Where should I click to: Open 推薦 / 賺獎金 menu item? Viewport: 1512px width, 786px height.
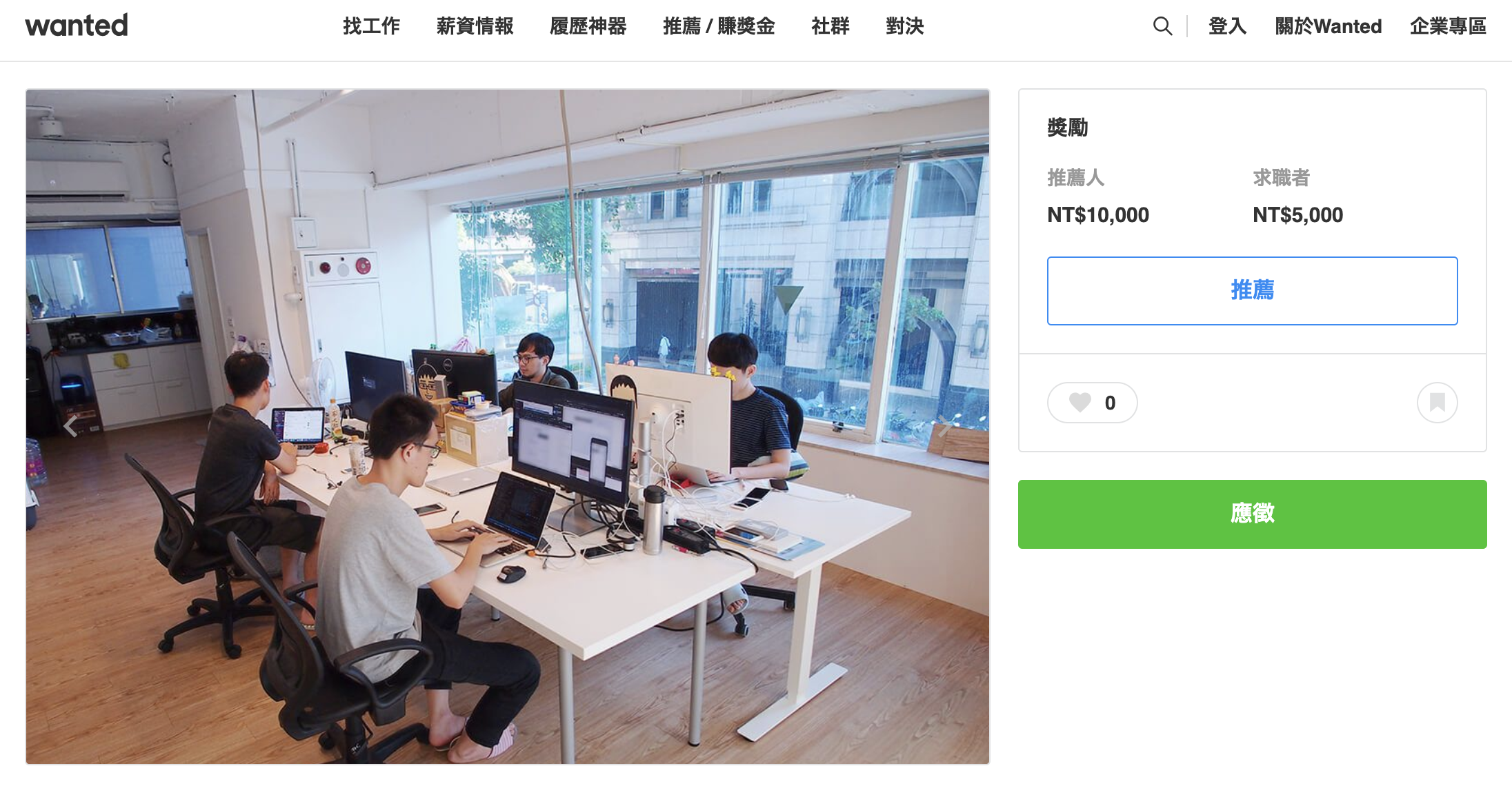point(719,26)
